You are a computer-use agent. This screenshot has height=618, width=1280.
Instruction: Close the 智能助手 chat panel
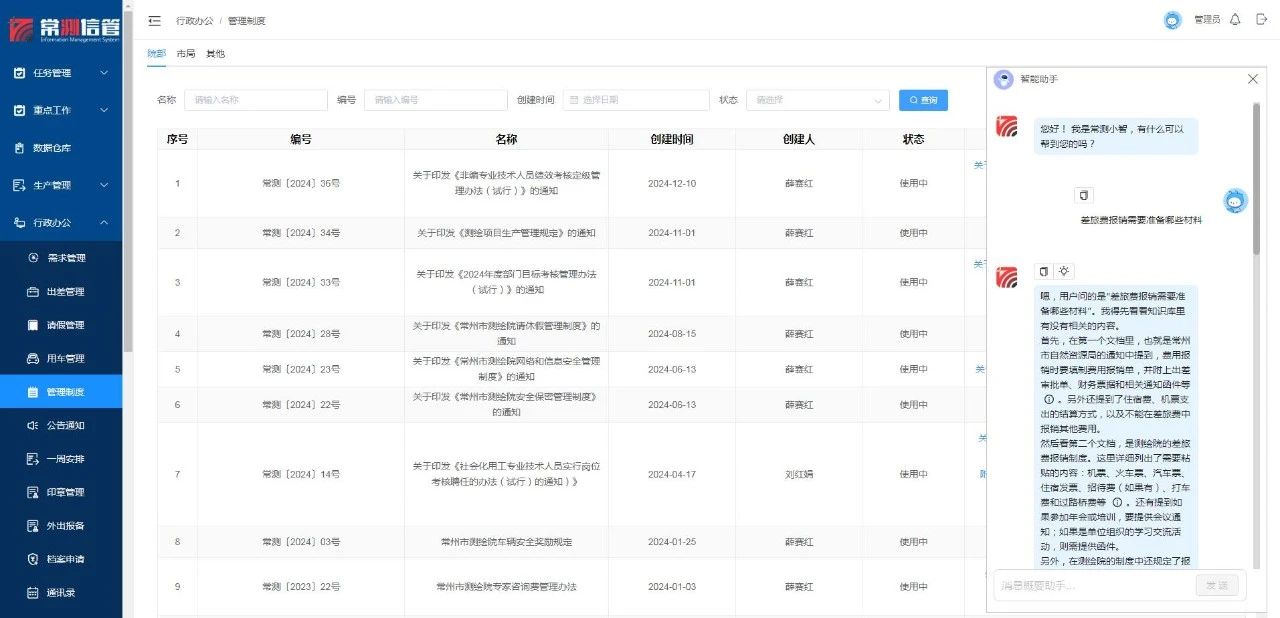pyautogui.click(x=1253, y=79)
